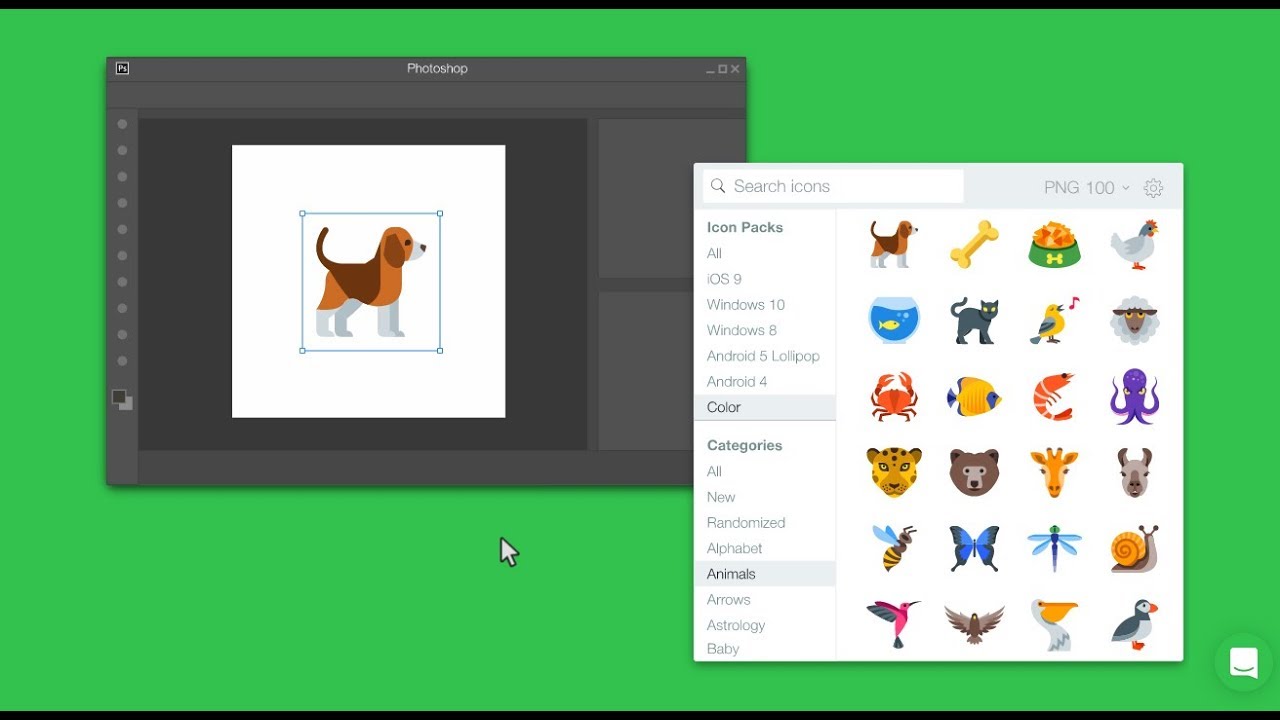
Task: Switch to the Windows 10 icon pack
Action: (x=745, y=305)
